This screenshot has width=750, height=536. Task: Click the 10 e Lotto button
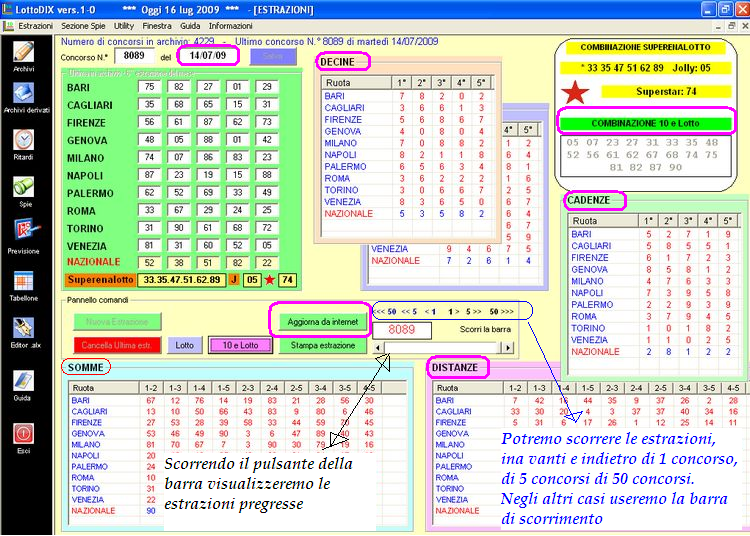pos(240,345)
